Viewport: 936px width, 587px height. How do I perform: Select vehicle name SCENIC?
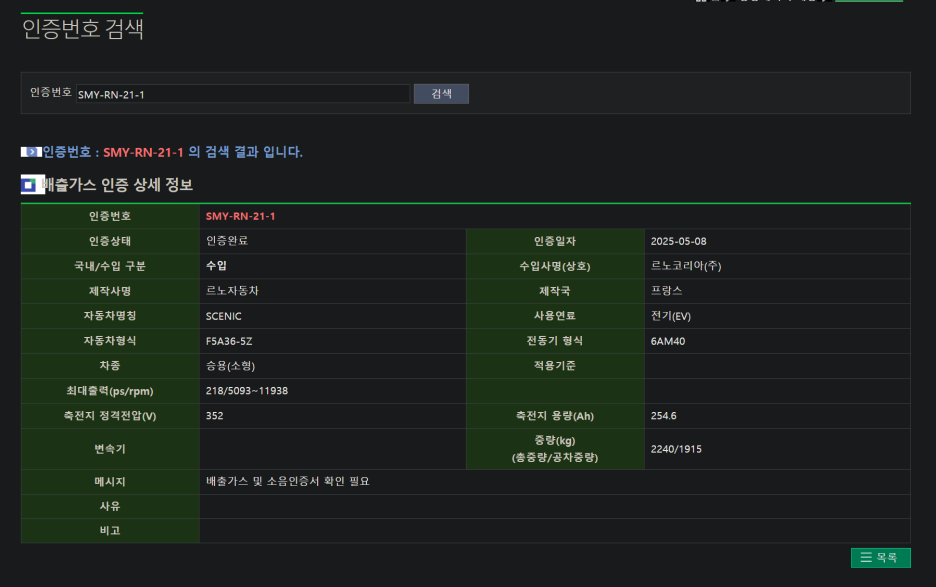[224, 316]
